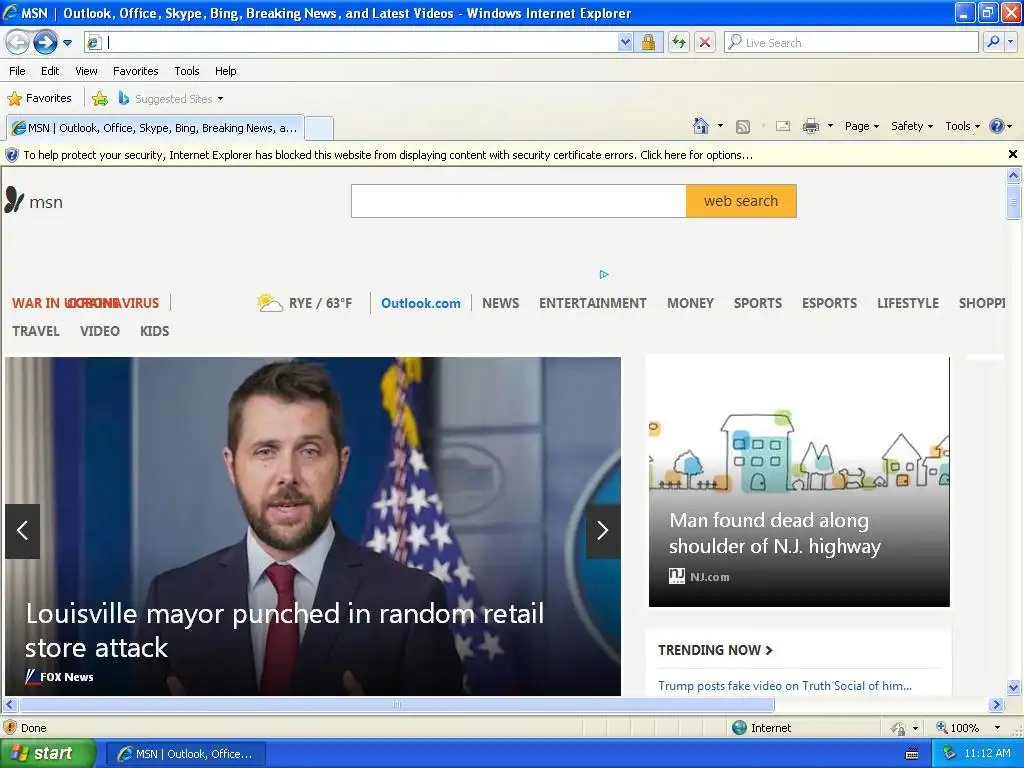Open the ESPORTS navigation link
This screenshot has height=768, width=1024.
coord(829,303)
